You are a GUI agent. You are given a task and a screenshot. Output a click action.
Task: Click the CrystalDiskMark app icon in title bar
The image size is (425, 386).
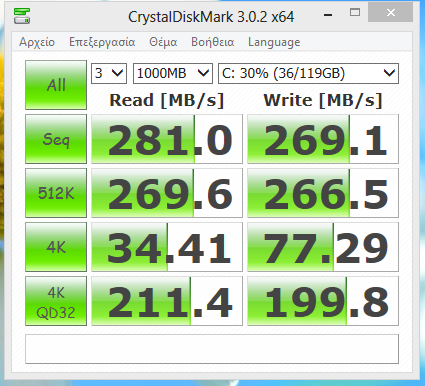[22, 16]
